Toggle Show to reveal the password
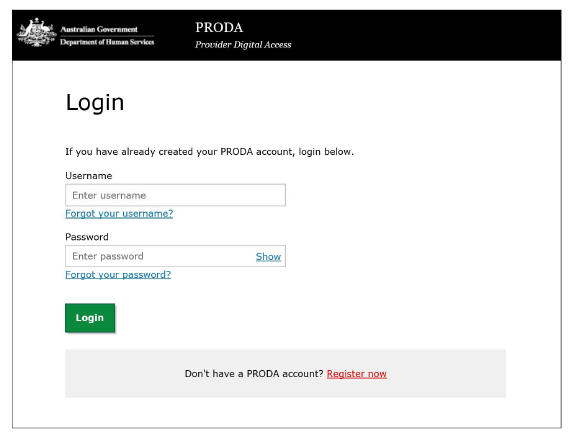This screenshot has height=439, width=576. click(x=268, y=256)
